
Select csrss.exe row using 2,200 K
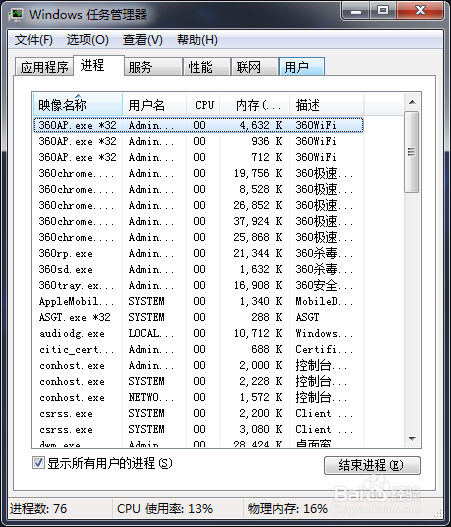pos(198,413)
